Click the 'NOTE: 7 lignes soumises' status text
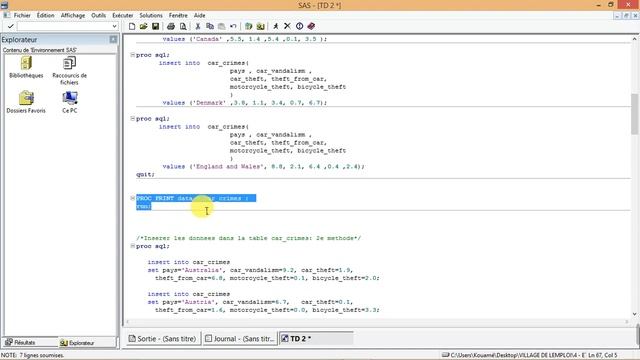This screenshot has width=640, height=360. pos(33,355)
